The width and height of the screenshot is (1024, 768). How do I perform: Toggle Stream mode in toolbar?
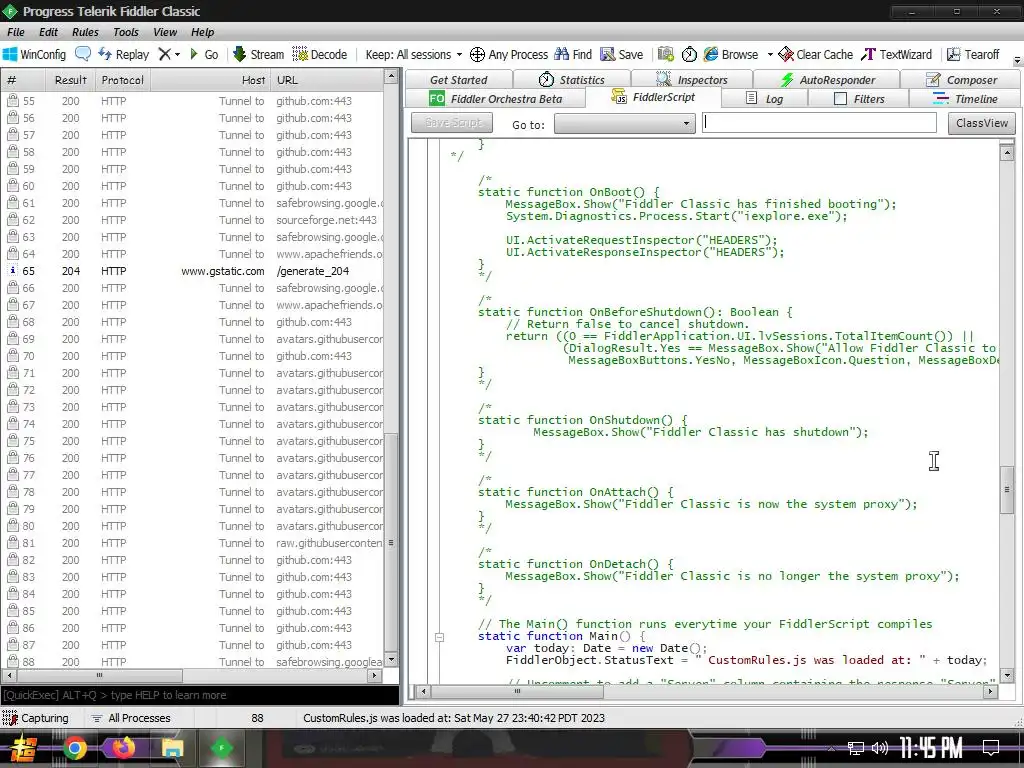pos(259,54)
